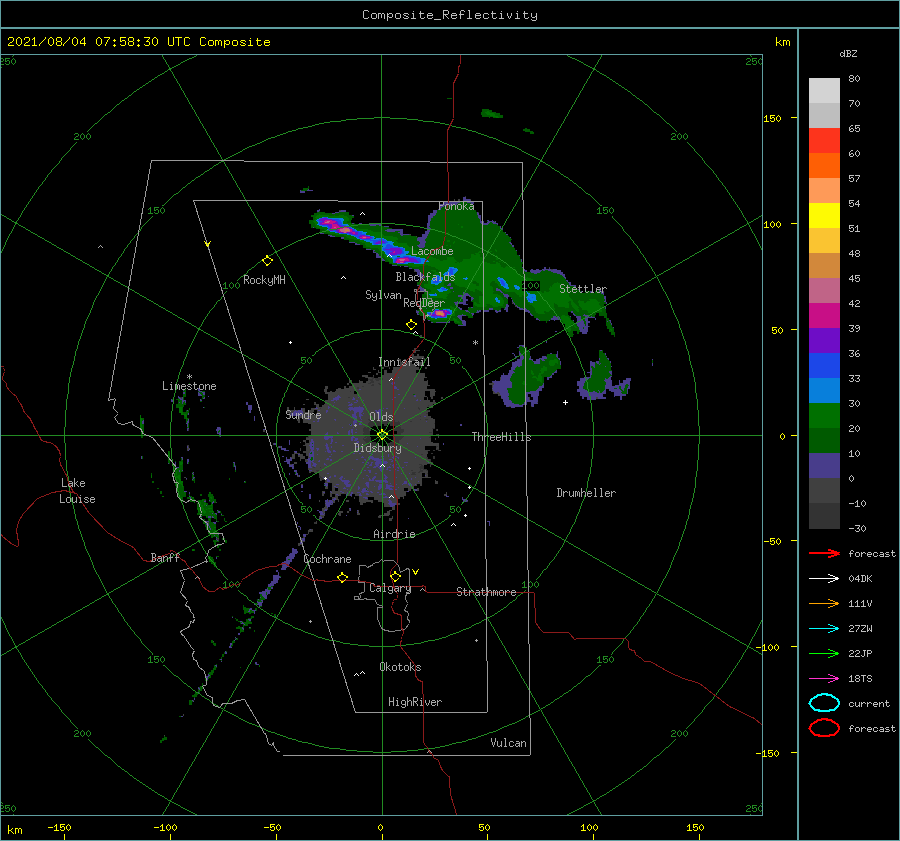This screenshot has width=900, height=841.
Task: Click the Lake Louise label
Action: [x=77, y=491]
